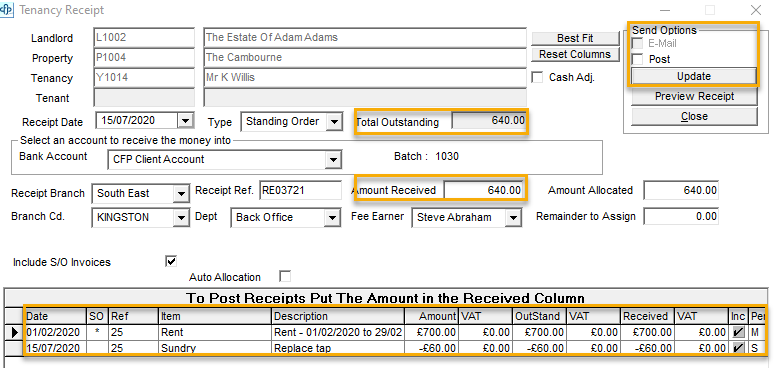Open Preview Receipt
This screenshot has width=776, height=368.
pyautogui.click(x=694, y=96)
